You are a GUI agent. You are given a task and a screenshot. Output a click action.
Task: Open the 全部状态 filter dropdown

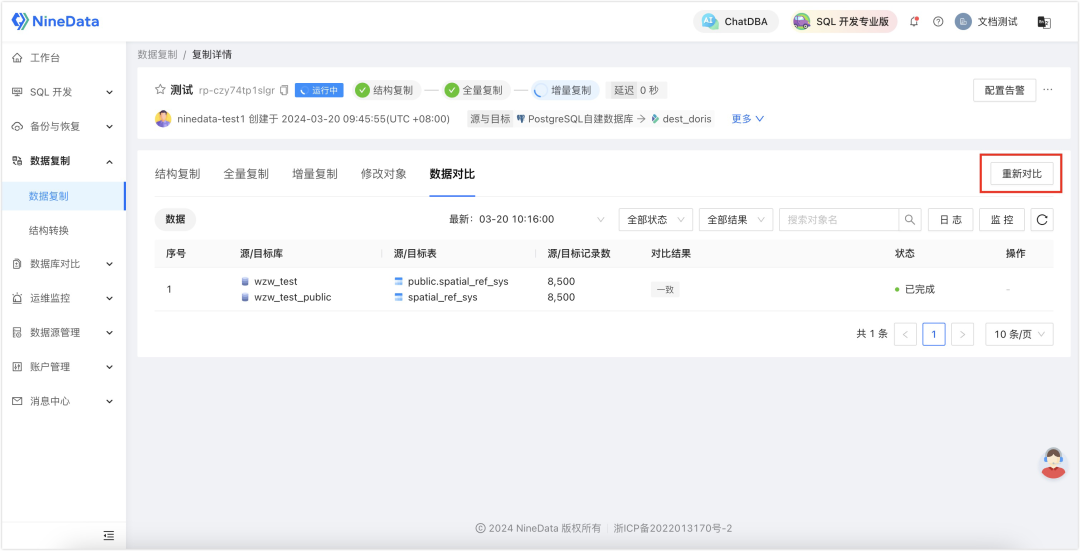tap(656, 220)
